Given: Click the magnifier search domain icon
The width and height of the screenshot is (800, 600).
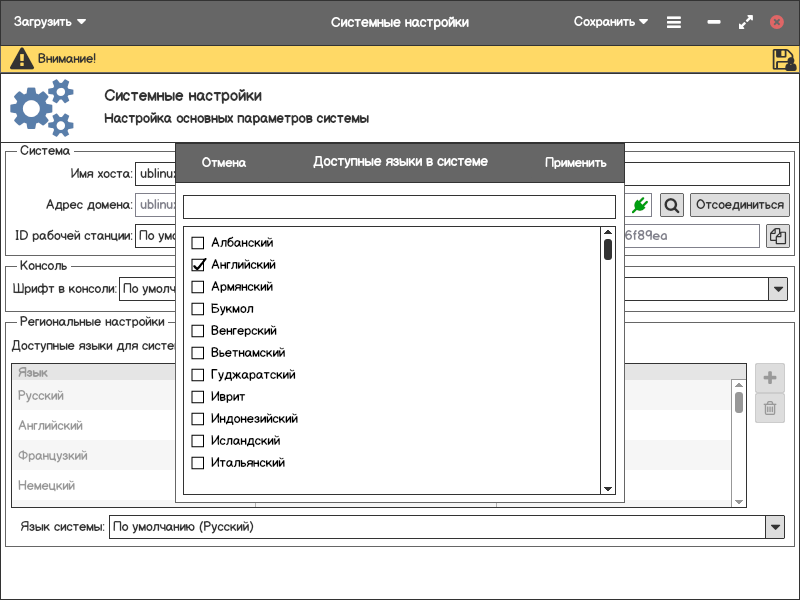Looking at the screenshot, I should (672, 205).
